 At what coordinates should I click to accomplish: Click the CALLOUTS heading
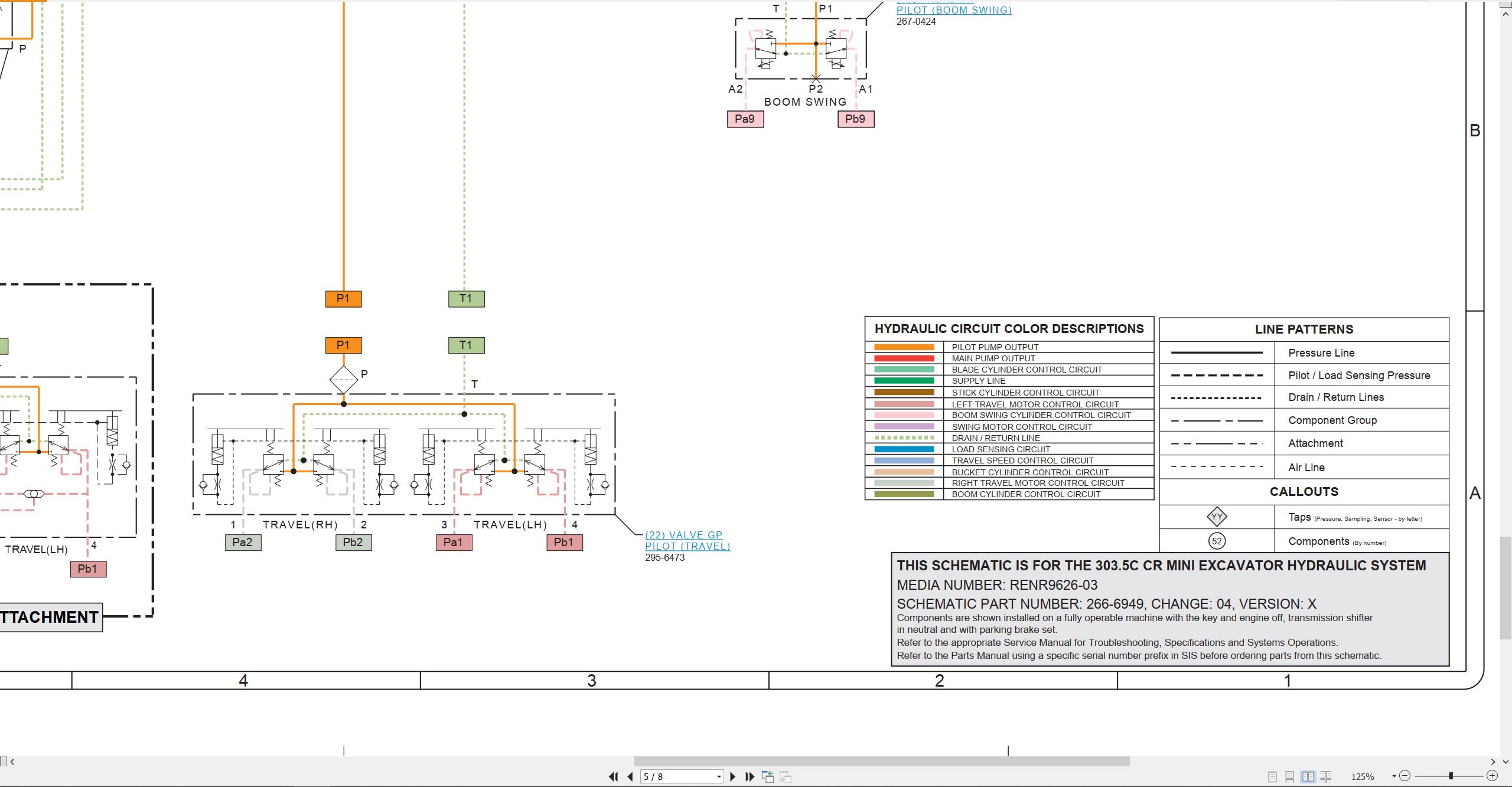(1304, 492)
